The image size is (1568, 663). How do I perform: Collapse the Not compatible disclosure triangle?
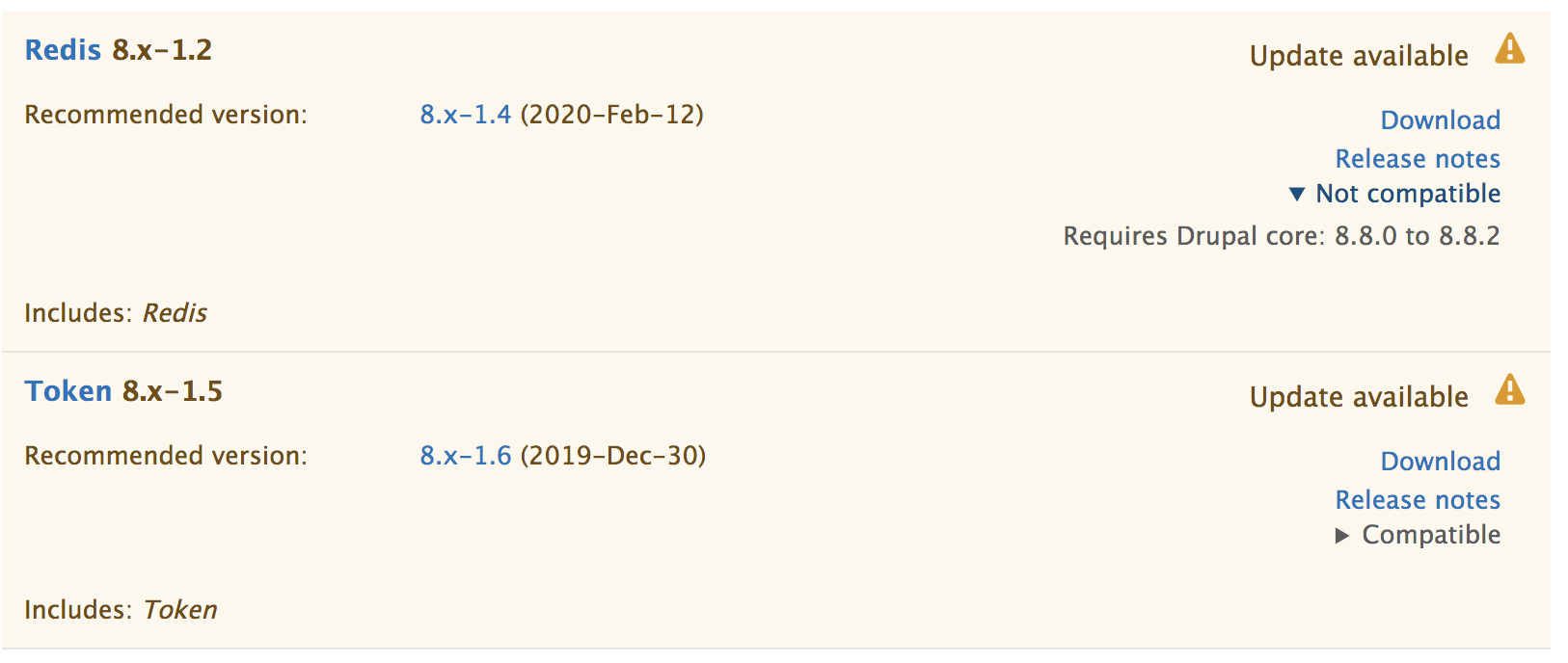(1297, 195)
